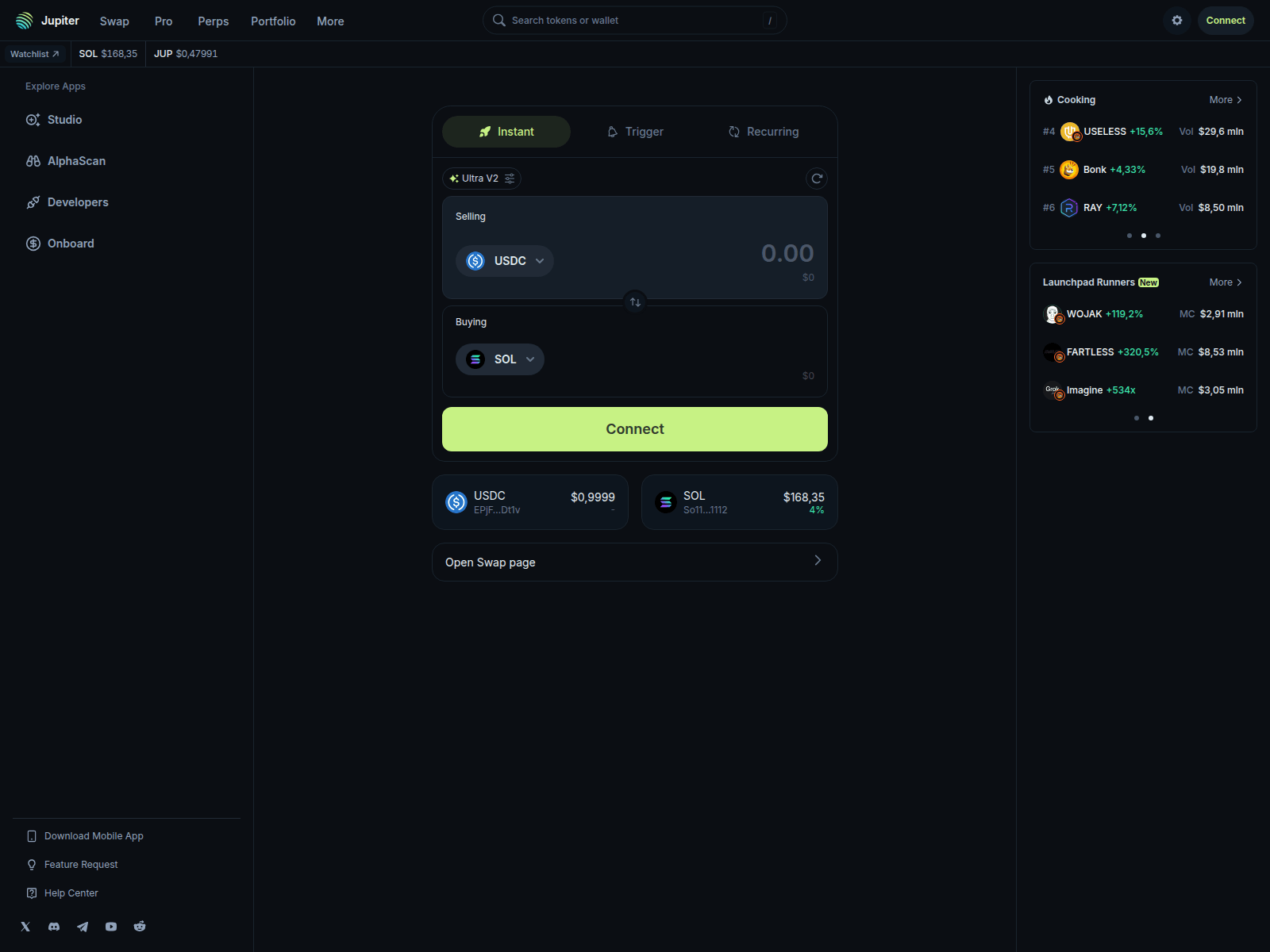Open the Help Center link
The width and height of the screenshot is (1270, 952).
(63, 893)
